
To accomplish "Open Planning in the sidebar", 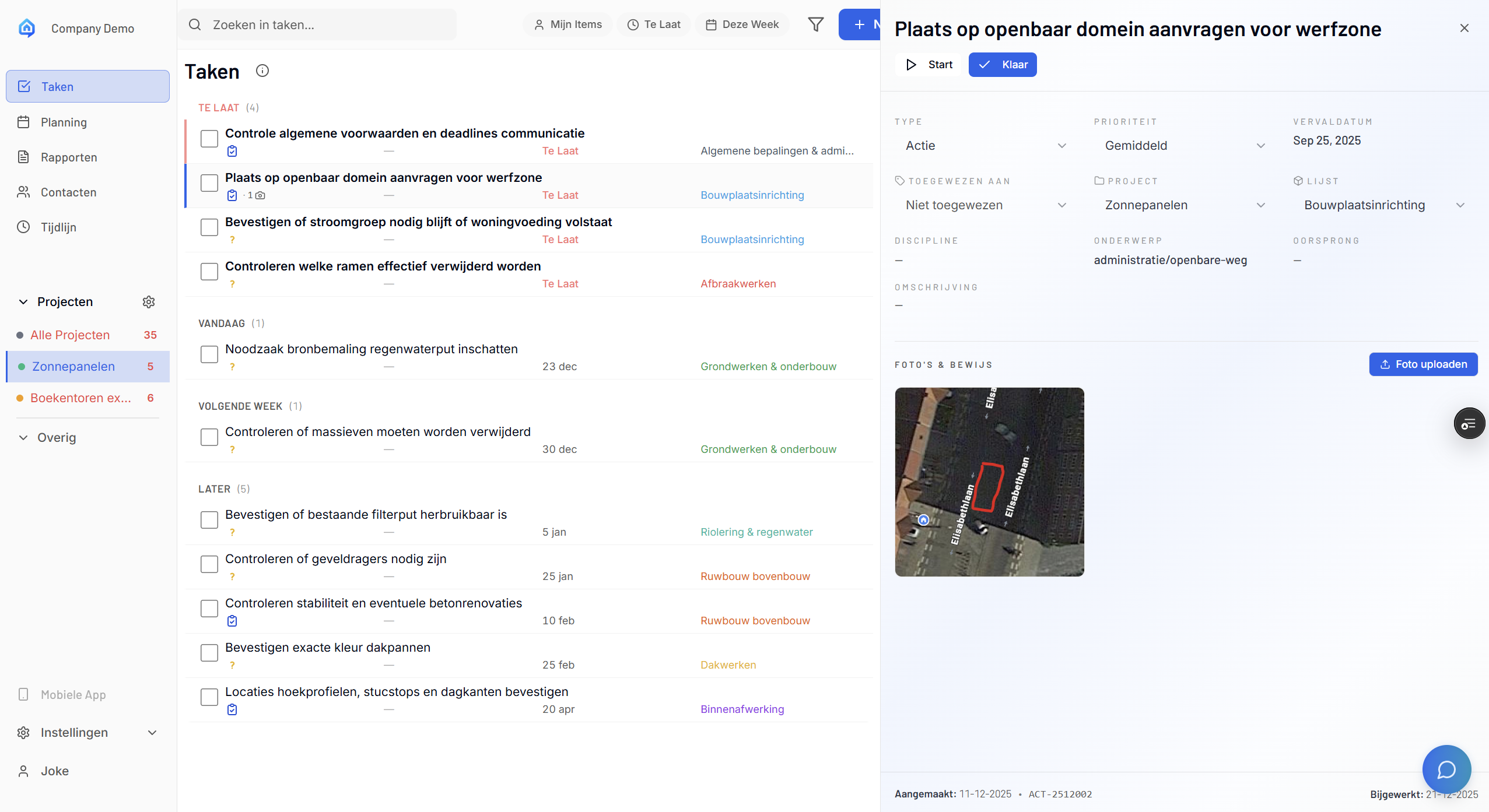I will pyautogui.click(x=64, y=122).
